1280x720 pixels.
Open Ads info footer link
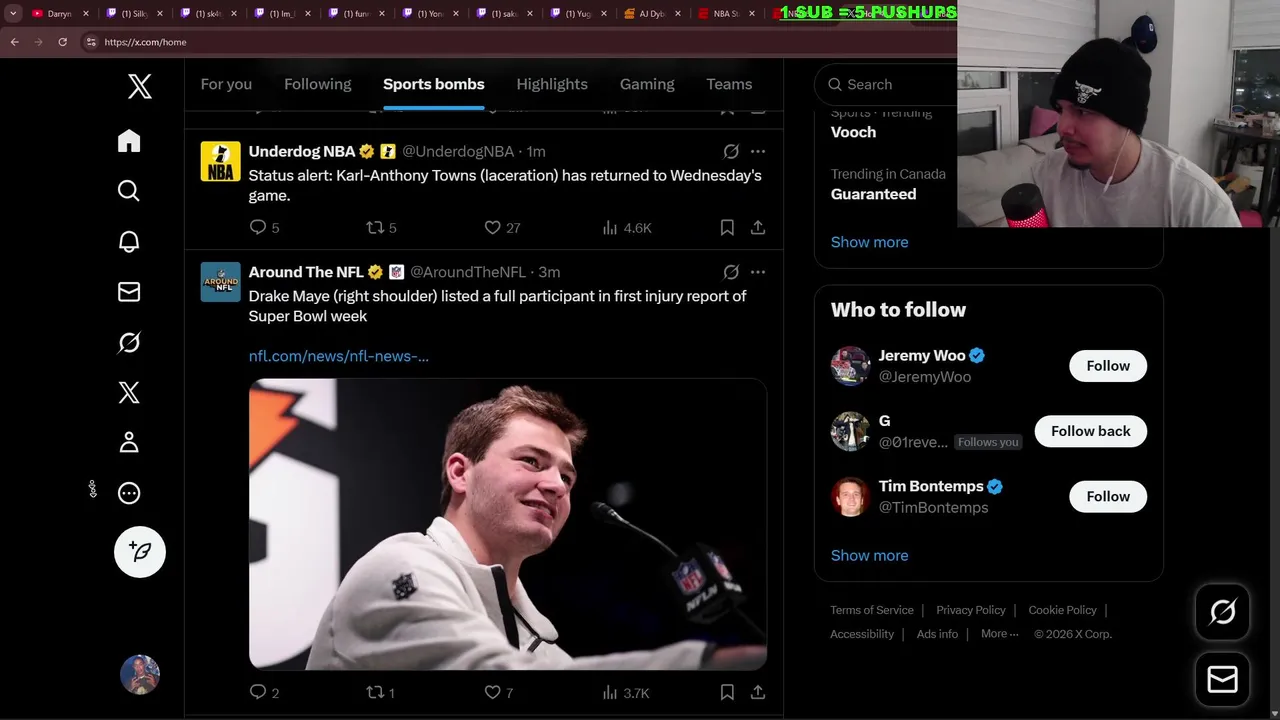[937, 634]
